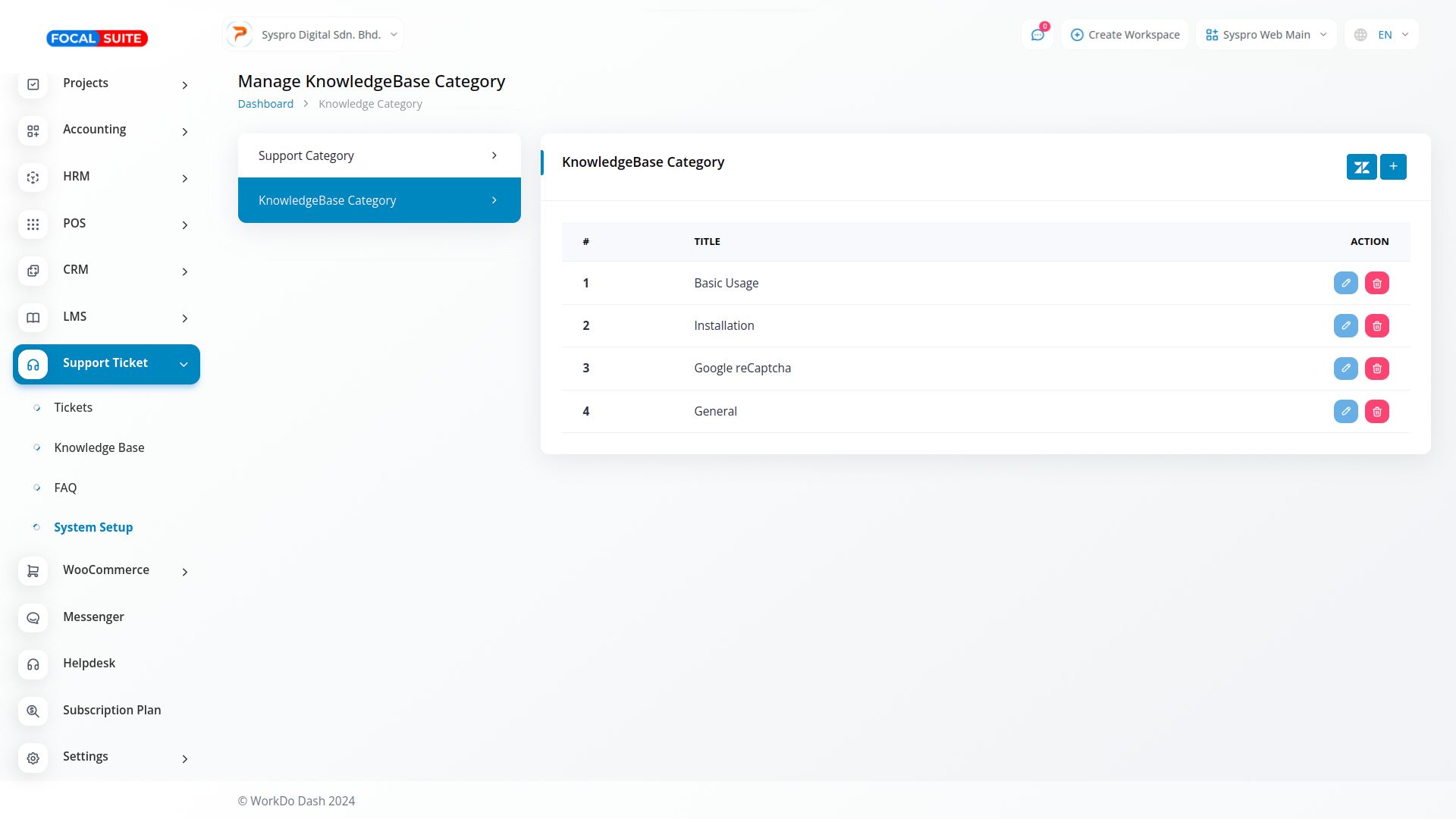Screen dimensions: 1456x819
Task: Click the Messenger sidebar icon
Action: (33, 618)
